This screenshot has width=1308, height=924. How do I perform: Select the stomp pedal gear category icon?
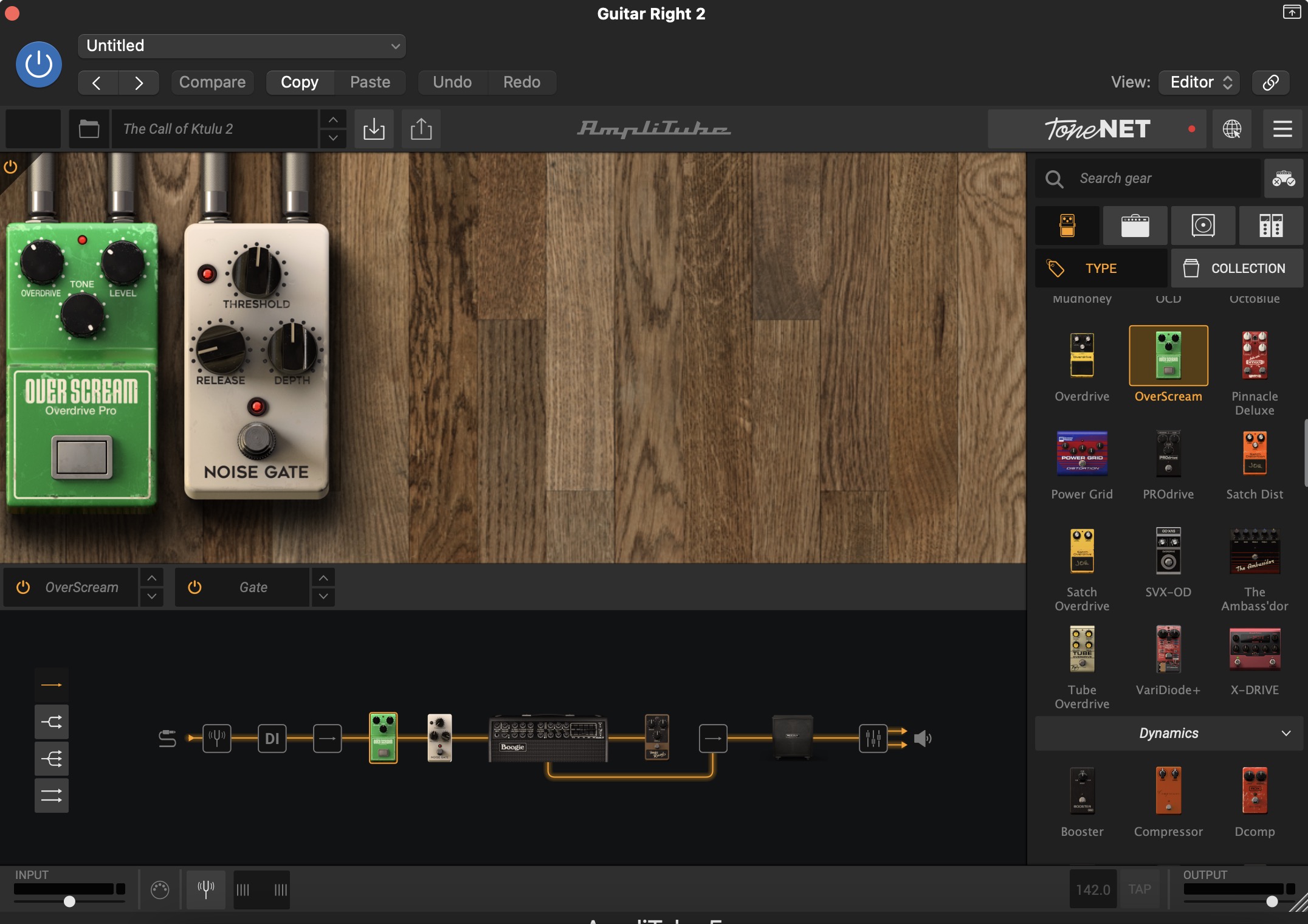(1067, 226)
